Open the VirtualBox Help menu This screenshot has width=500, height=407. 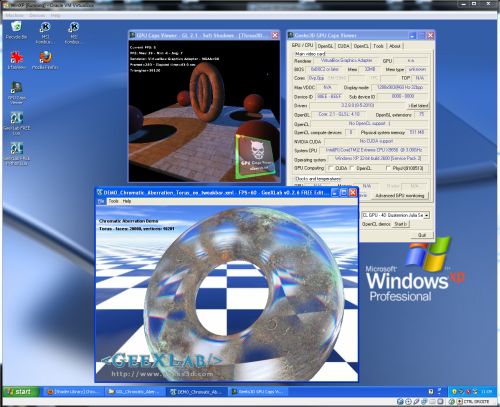tap(55, 15)
